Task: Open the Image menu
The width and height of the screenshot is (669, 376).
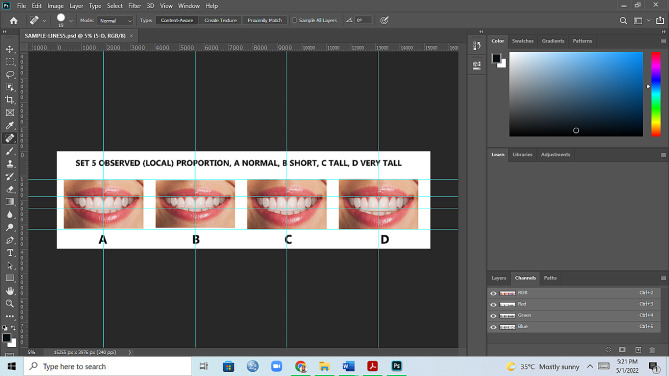Action: pos(55,6)
